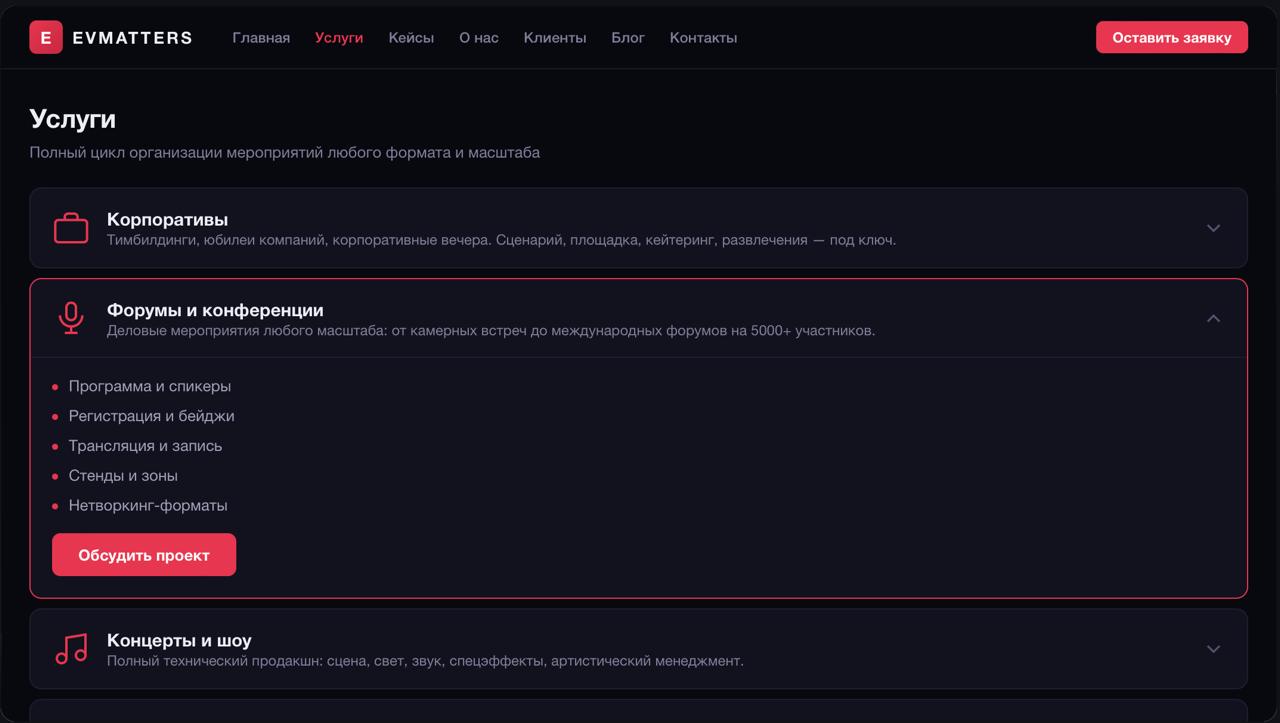
Task: Click the Корпоративы heading title
Action: point(167,219)
